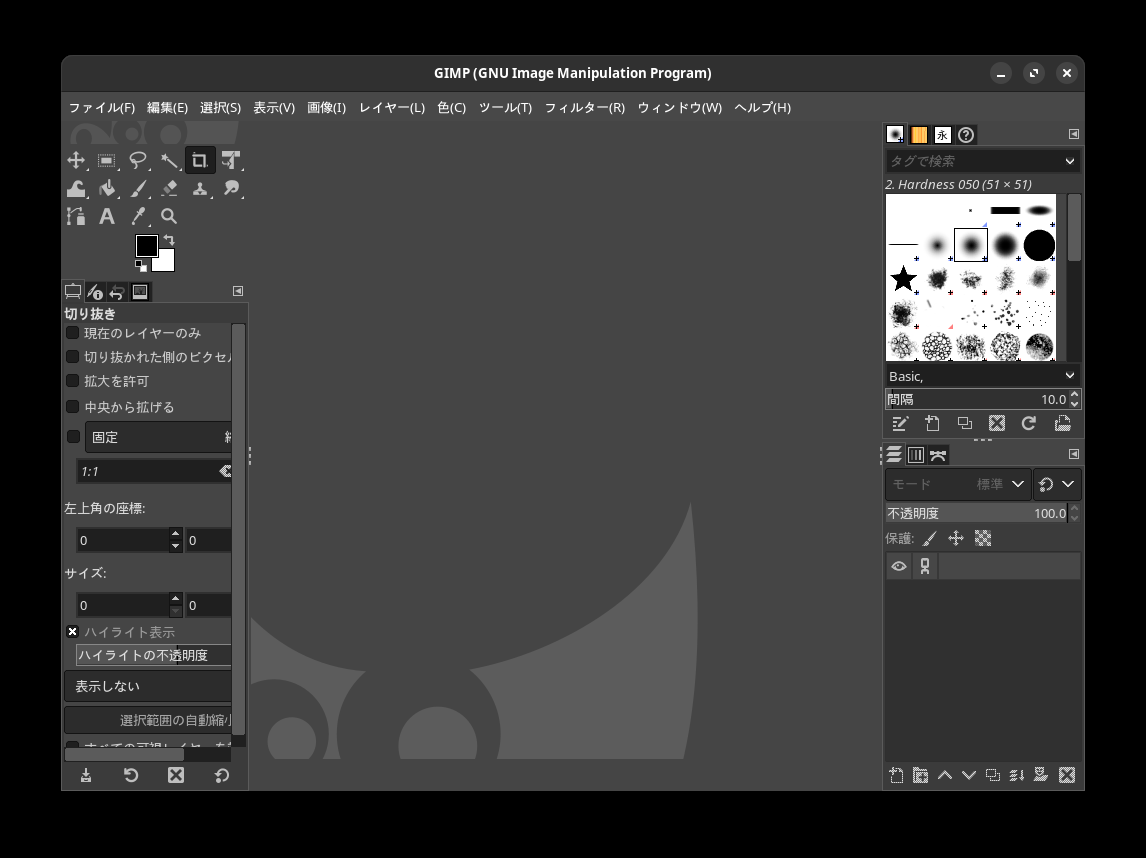
Task: Toggle 現在のレイヤーのみ checkbox
Action: click(72, 333)
